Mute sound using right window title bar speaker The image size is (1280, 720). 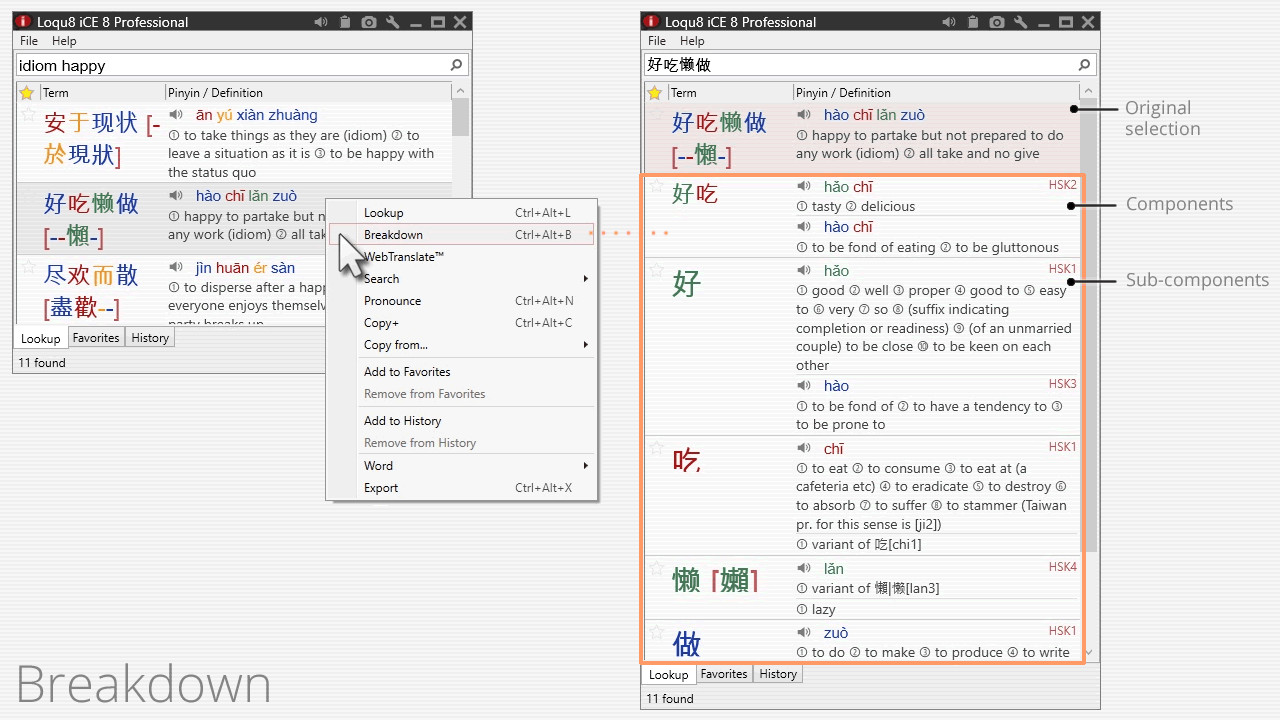[x=948, y=22]
